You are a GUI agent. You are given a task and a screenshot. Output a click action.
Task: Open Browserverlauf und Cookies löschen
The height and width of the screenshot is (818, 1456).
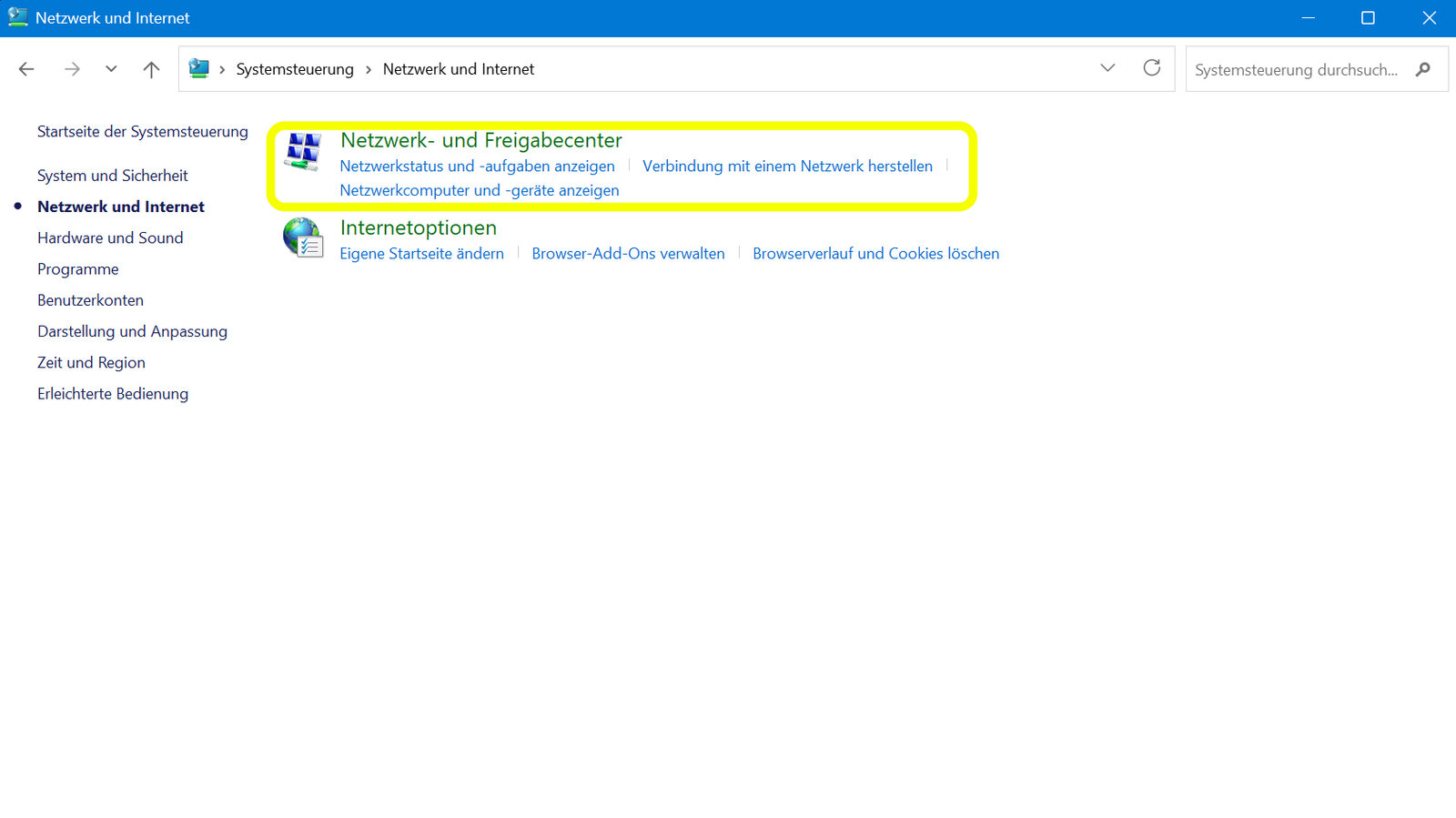click(875, 253)
